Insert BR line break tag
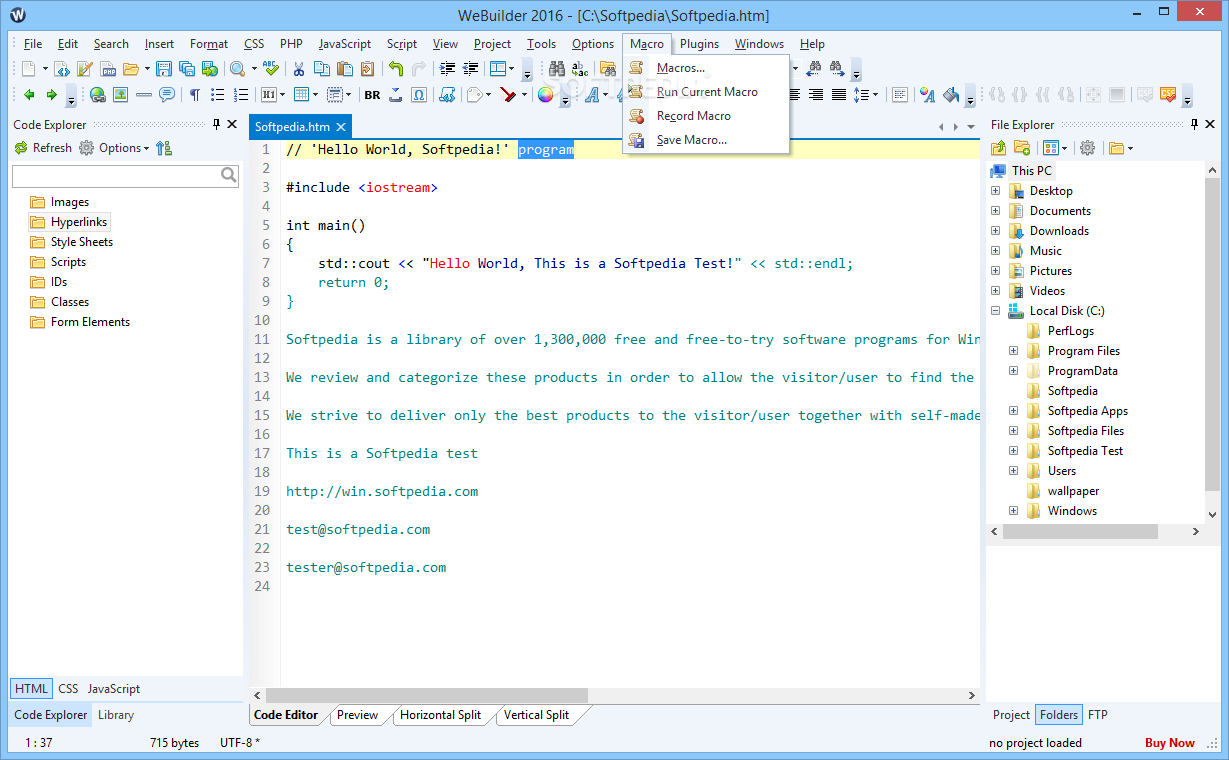1229x760 pixels. click(372, 95)
